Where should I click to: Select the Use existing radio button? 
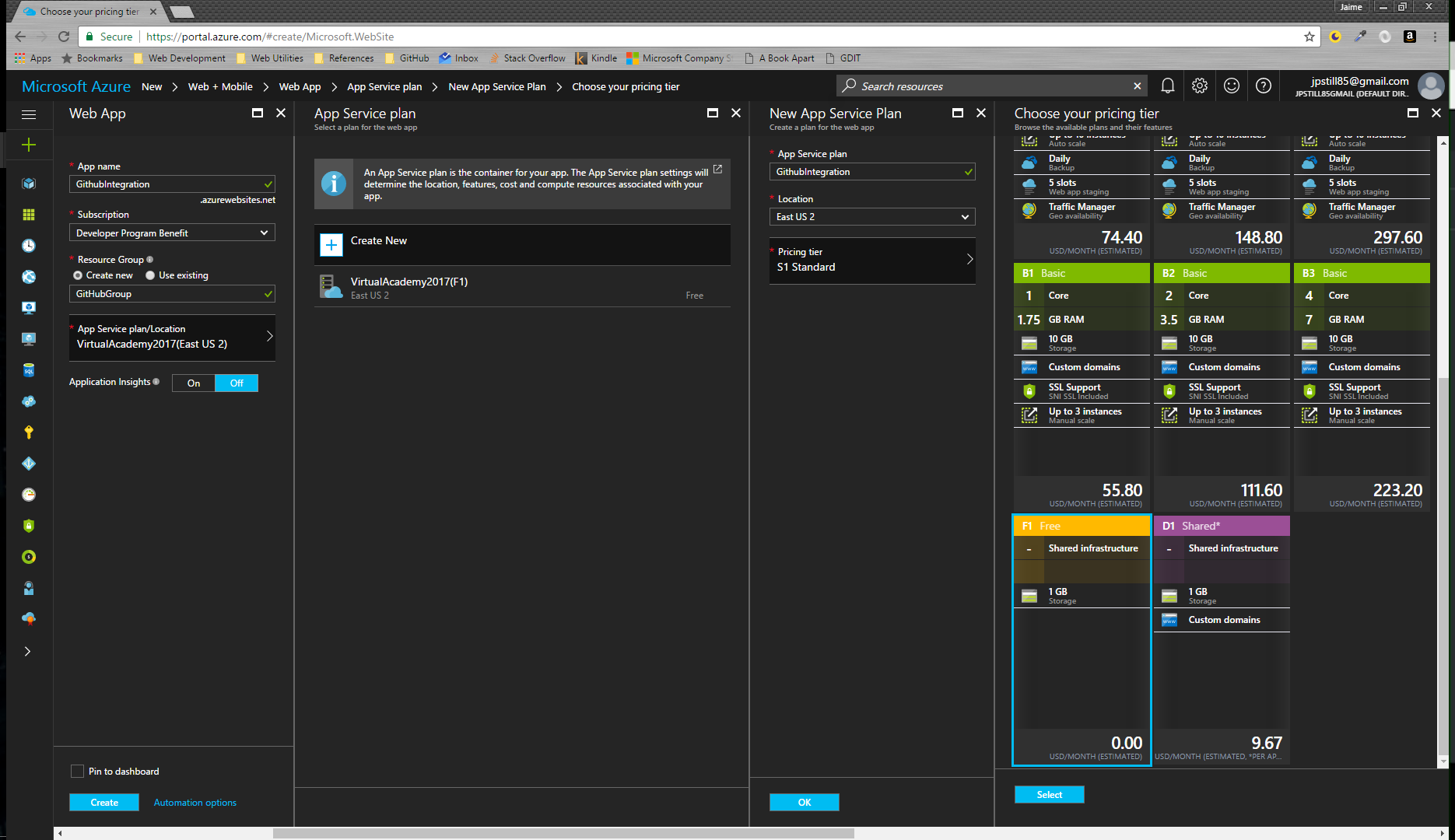150,275
